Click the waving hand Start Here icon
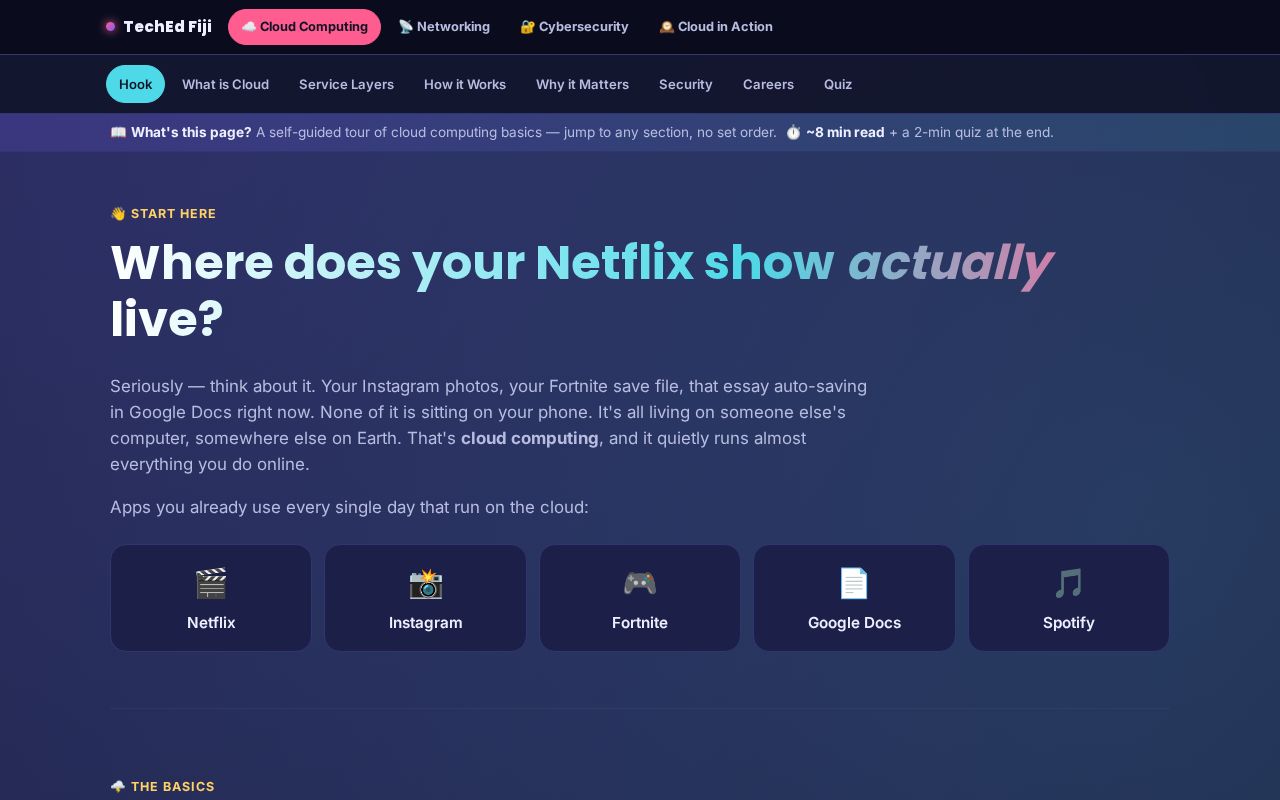Viewport: 1280px width, 800px height. coord(118,214)
